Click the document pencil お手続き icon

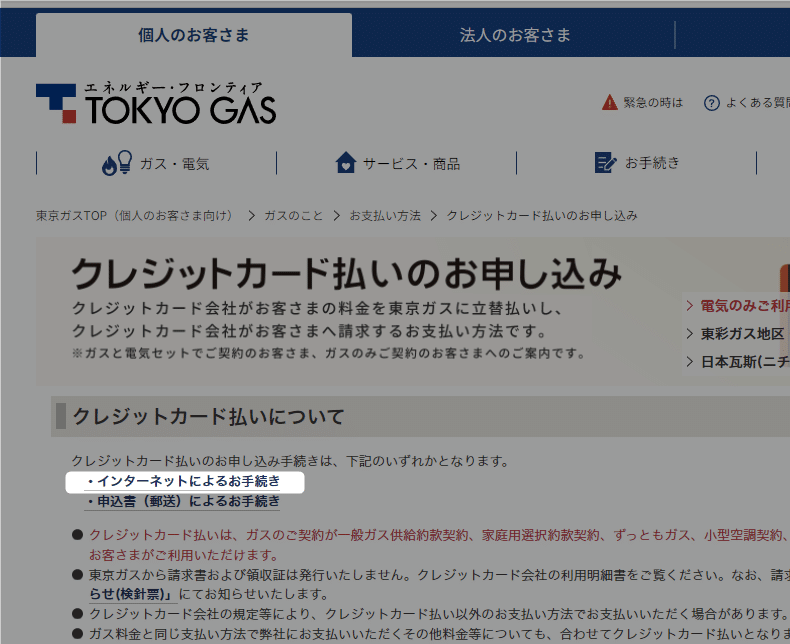pos(605,162)
